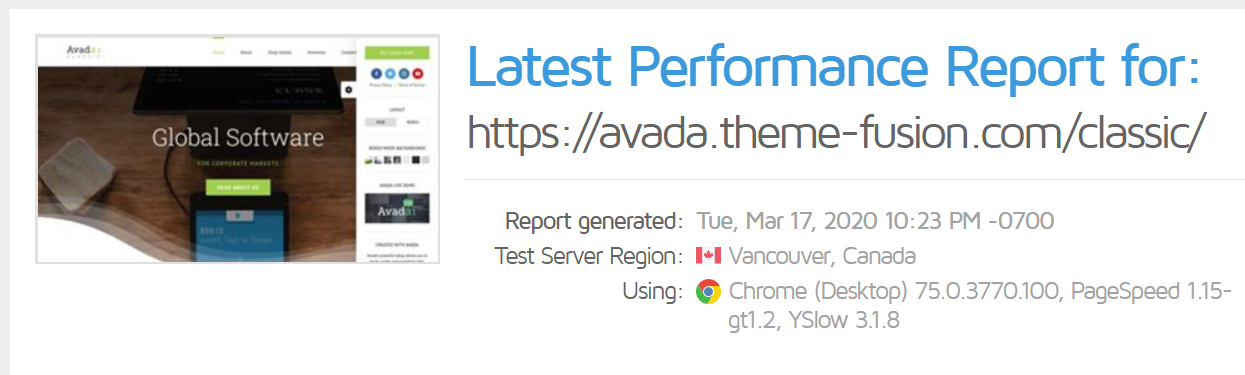1245x375 pixels.
Task: Click the Twitter circle icon in the preview sidebar
Action: [390, 73]
